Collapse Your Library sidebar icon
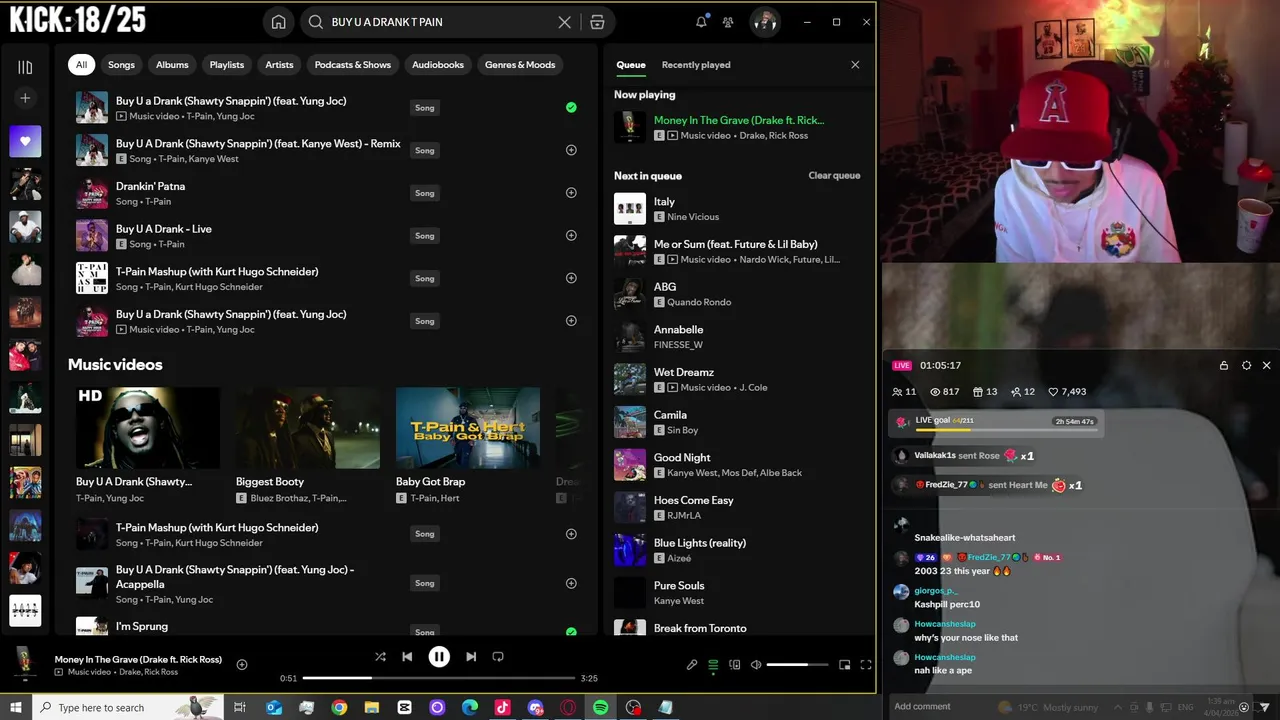Image resolution: width=1280 pixels, height=720 pixels. tap(25, 67)
